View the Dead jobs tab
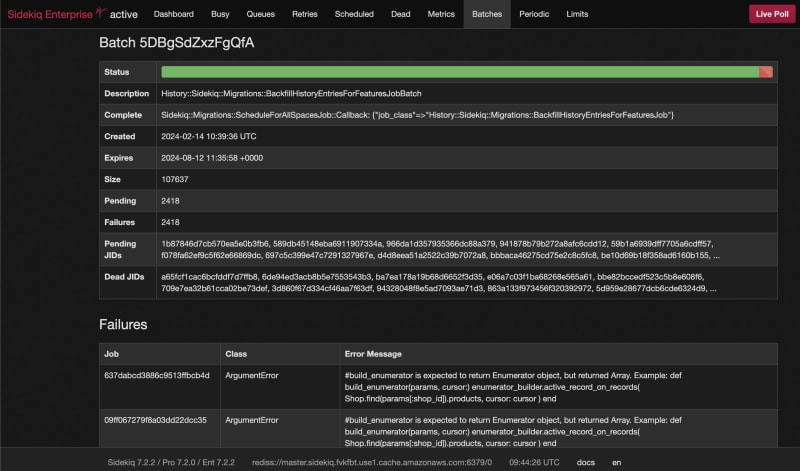800x471 pixels. coord(401,14)
